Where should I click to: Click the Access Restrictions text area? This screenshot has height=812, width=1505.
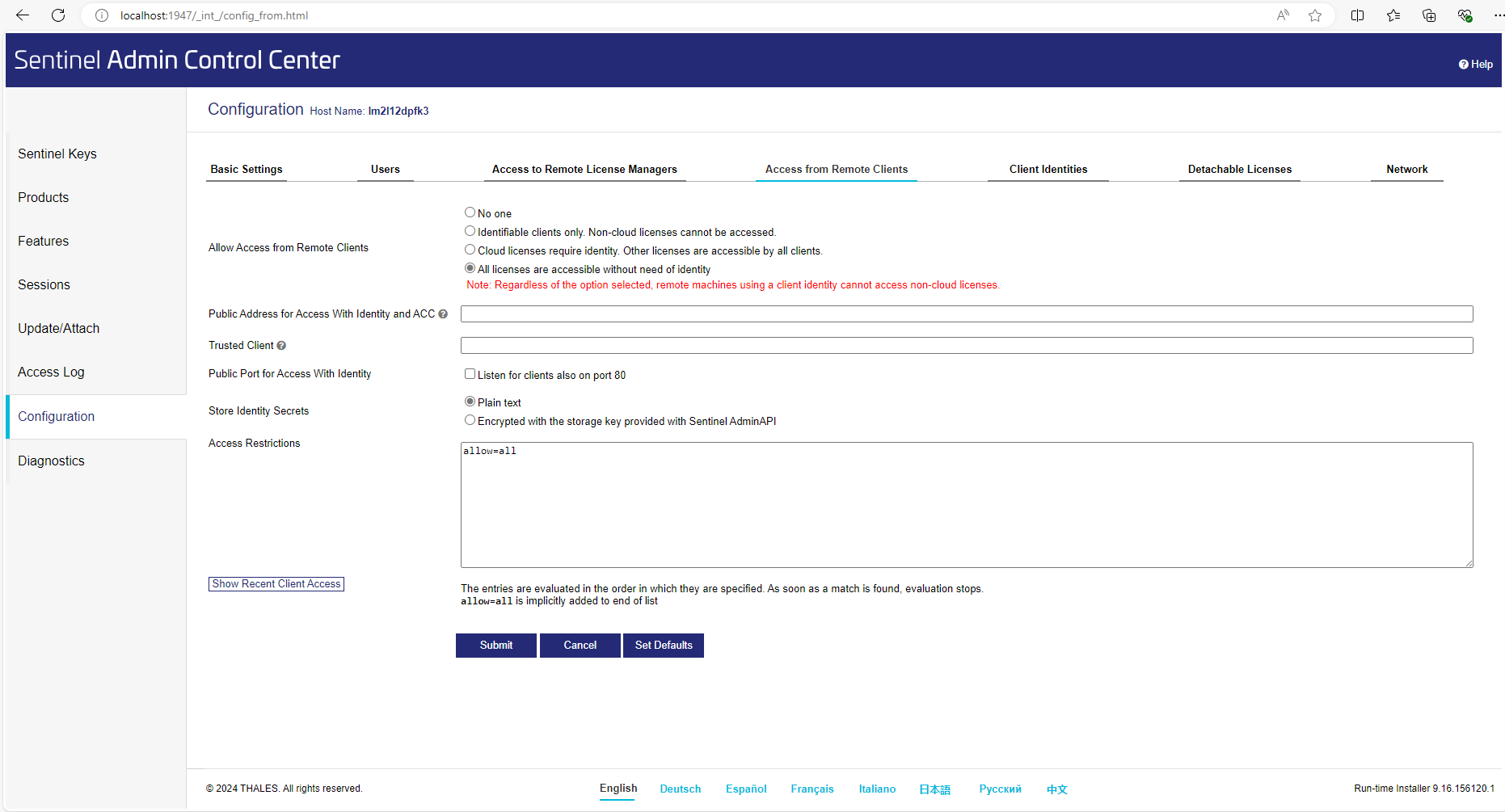coord(967,505)
